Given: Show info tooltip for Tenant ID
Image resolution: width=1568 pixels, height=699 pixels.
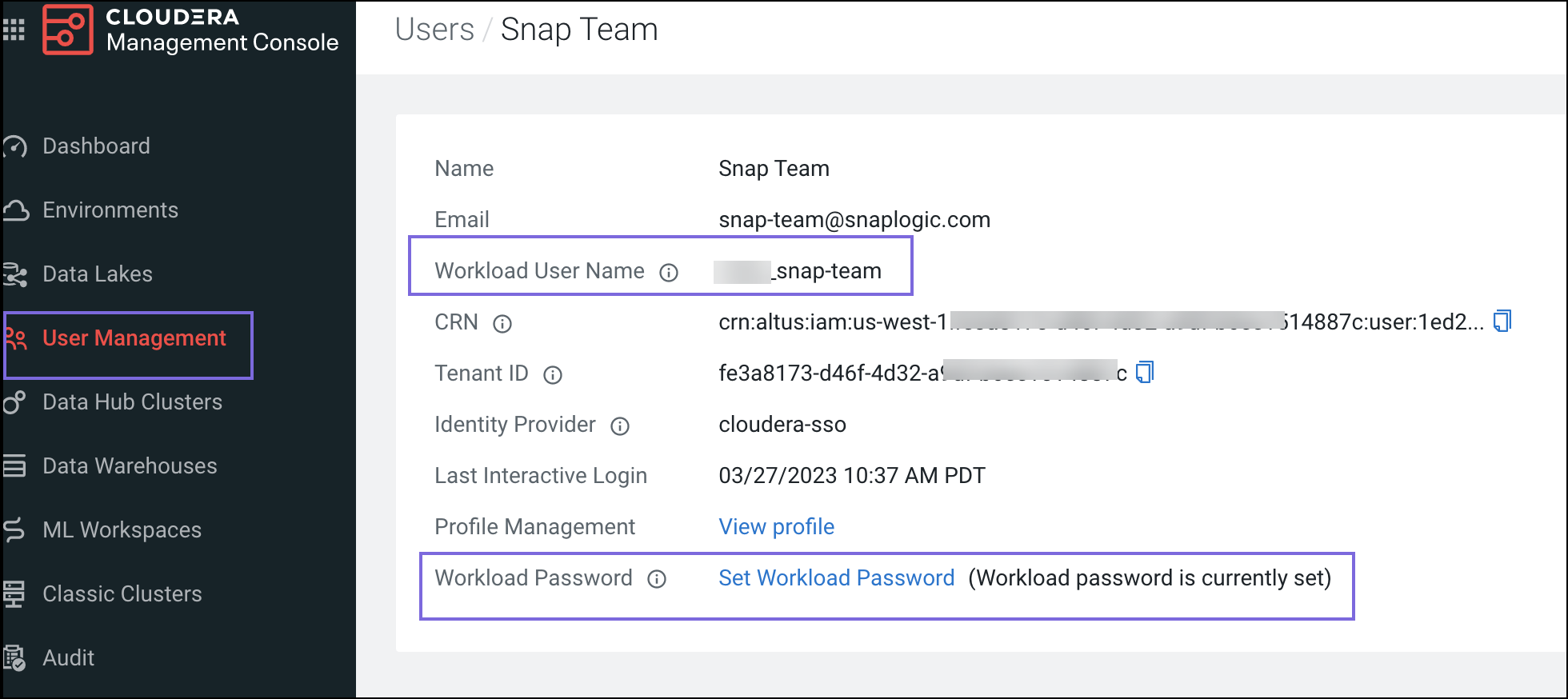Looking at the screenshot, I should (x=553, y=375).
